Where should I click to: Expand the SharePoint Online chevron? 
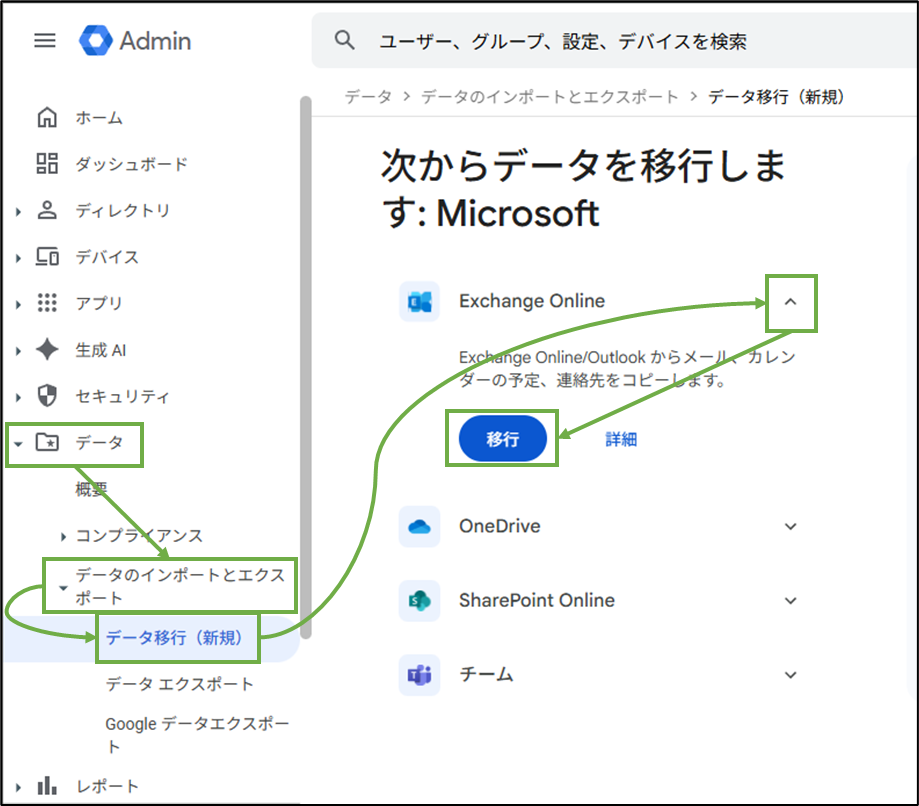[x=791, y=601]
